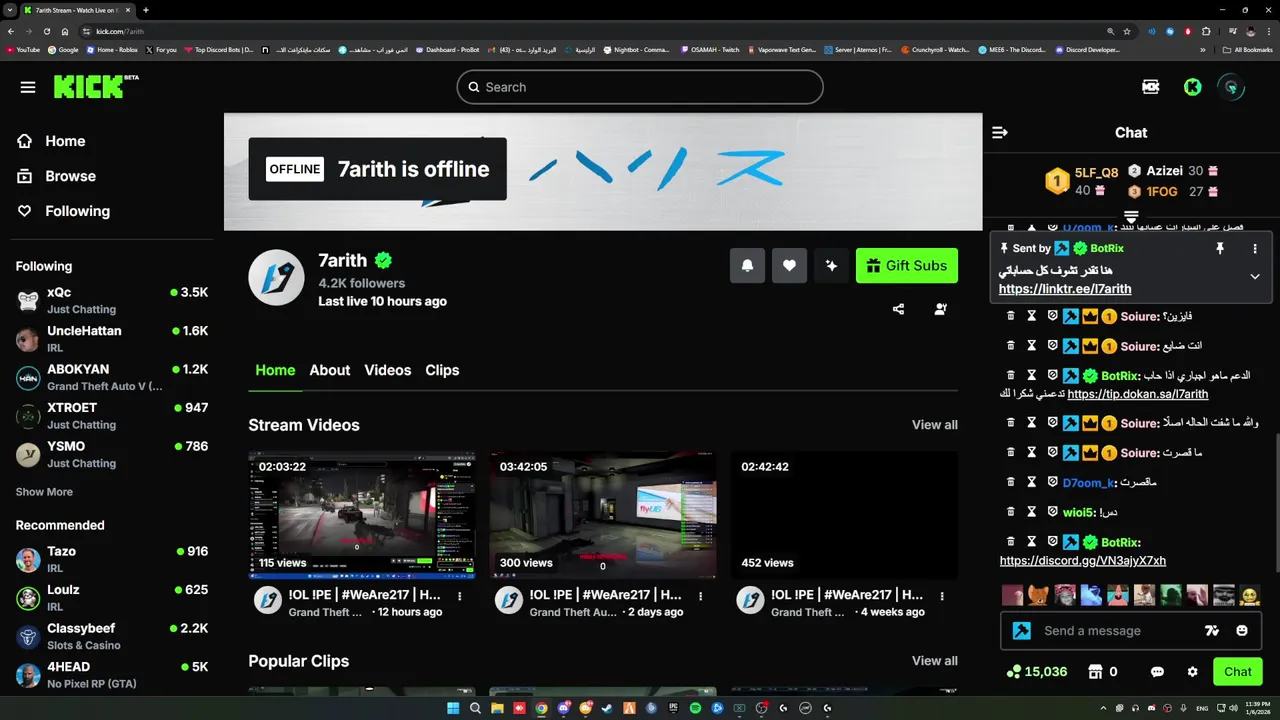Click the Search field
Screen dimensions: 1280x720
click(x=640, y=87)
